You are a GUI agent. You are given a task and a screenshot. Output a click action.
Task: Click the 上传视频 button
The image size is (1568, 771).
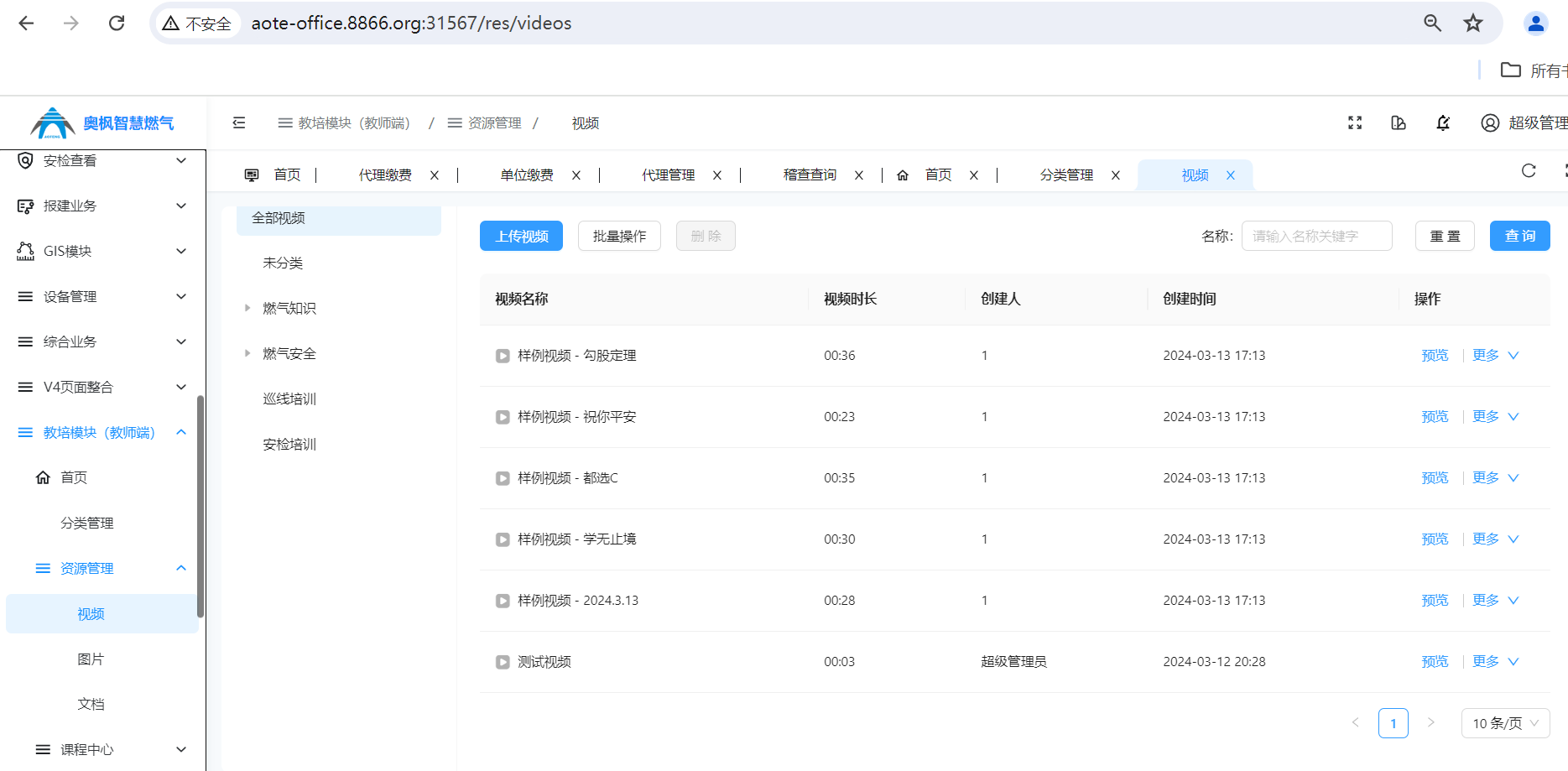click(522, 237)
